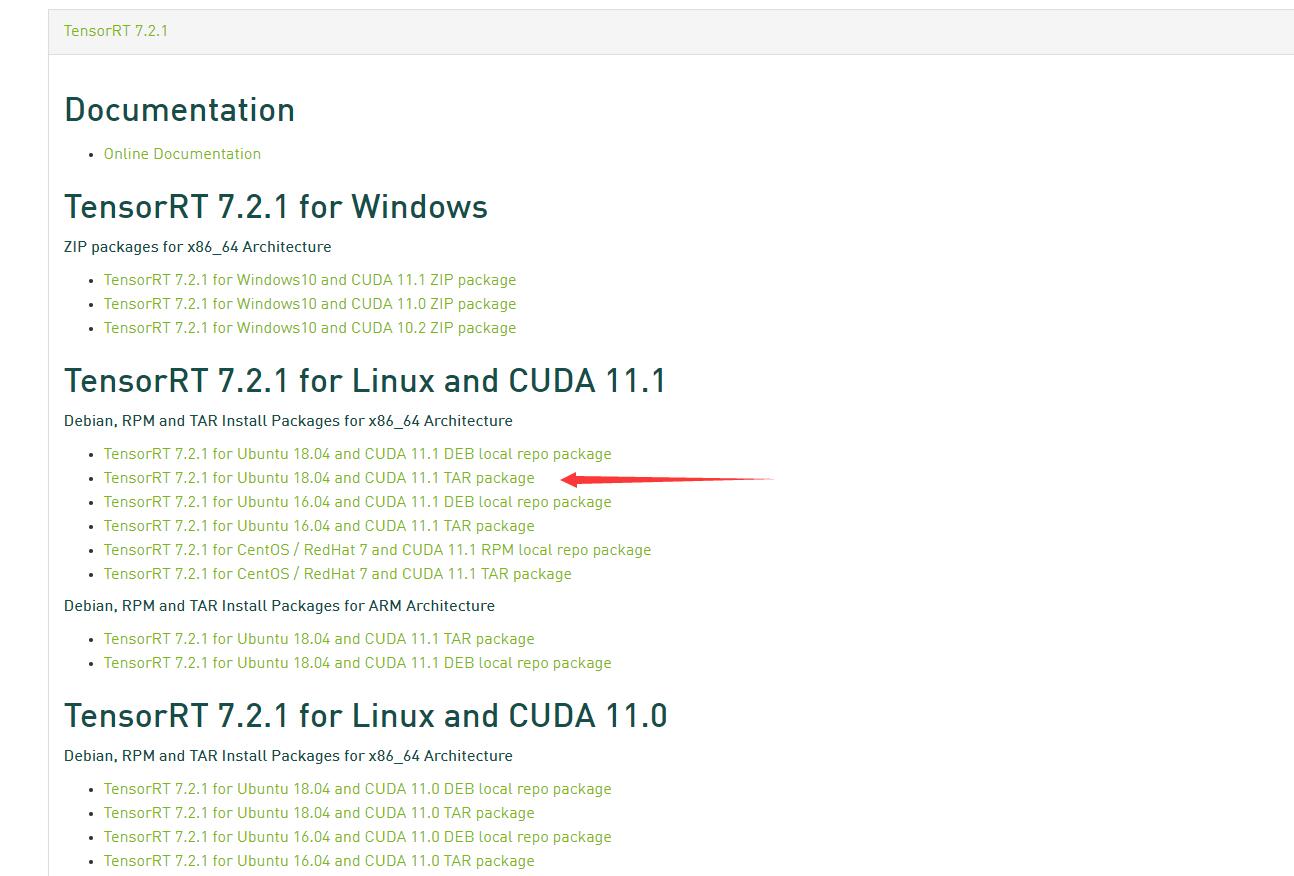This screenshot has width=1294, height=876.
Task: Download ARM Ubuntu 18.04 CUDA 11.1 DEB package
Action: (x=357, y=663)
